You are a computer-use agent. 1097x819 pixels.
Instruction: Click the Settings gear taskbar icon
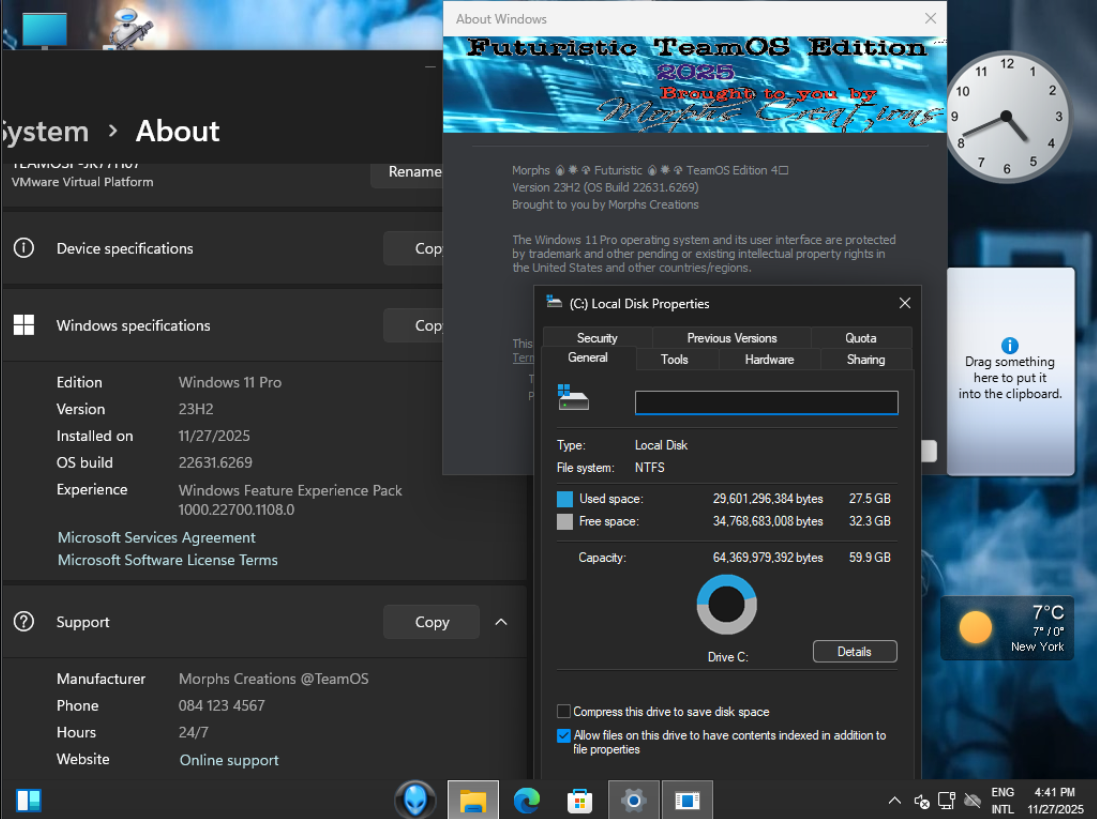click(x=634, y=800)
